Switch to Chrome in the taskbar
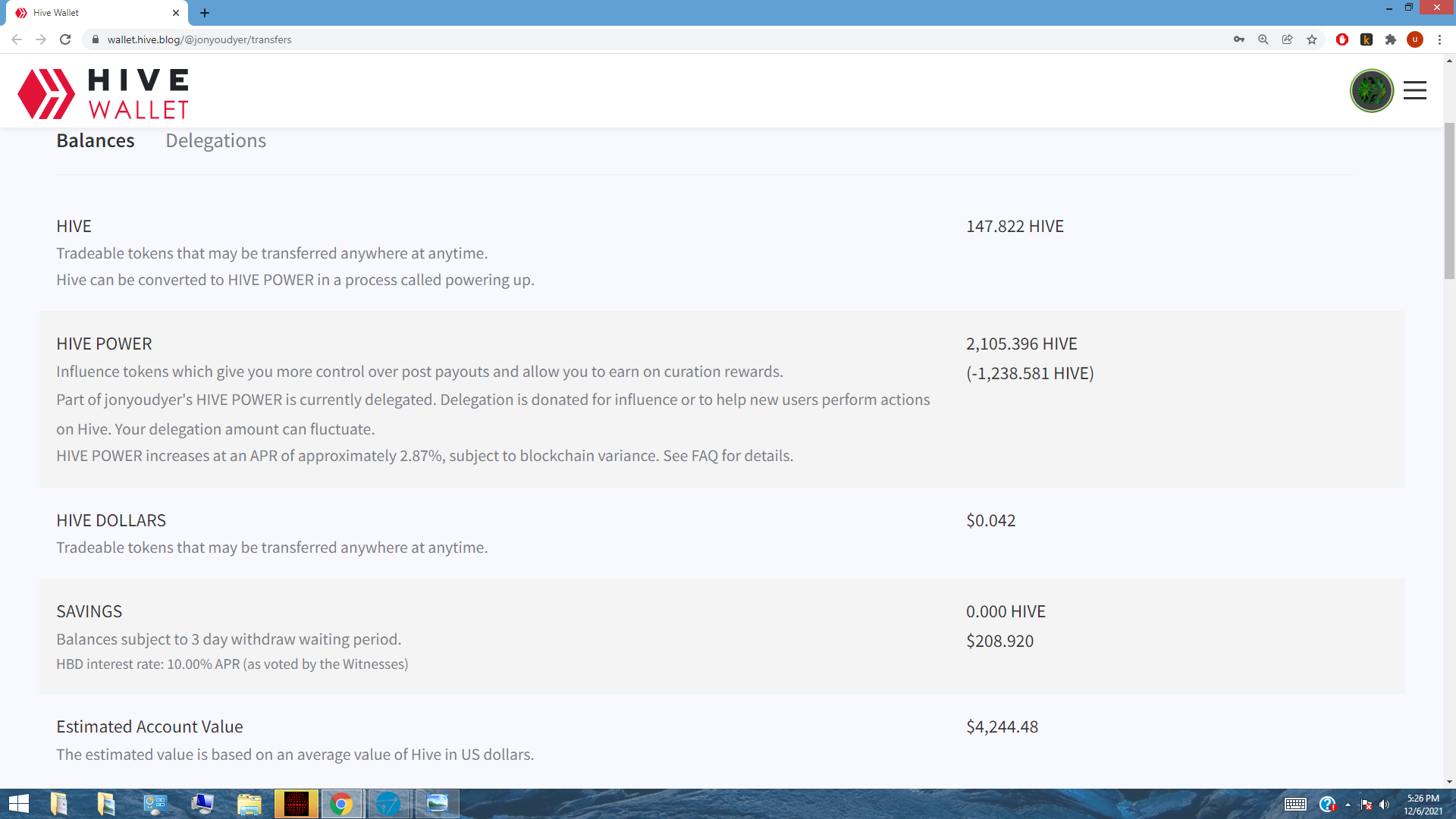 [342, 804]
